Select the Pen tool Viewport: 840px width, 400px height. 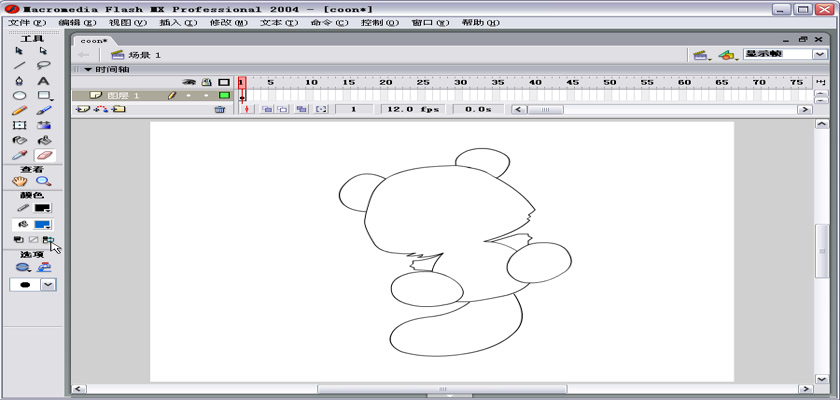click(x=20, y=81)
